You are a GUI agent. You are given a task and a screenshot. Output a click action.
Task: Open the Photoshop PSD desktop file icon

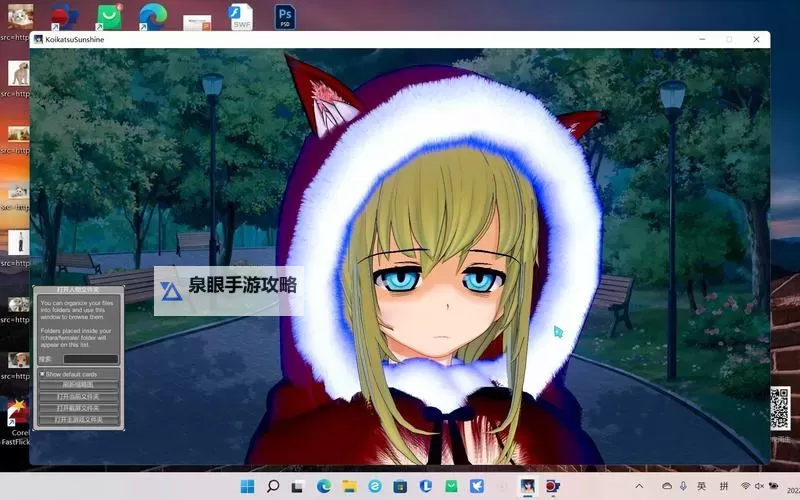[x=285, y=17]
